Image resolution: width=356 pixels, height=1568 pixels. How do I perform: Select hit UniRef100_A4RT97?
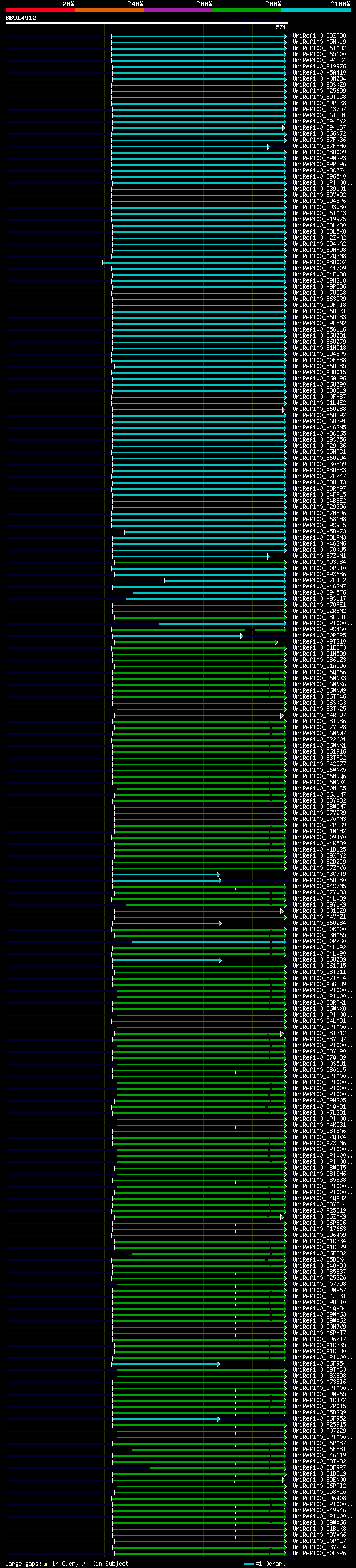tap(319, 715)
